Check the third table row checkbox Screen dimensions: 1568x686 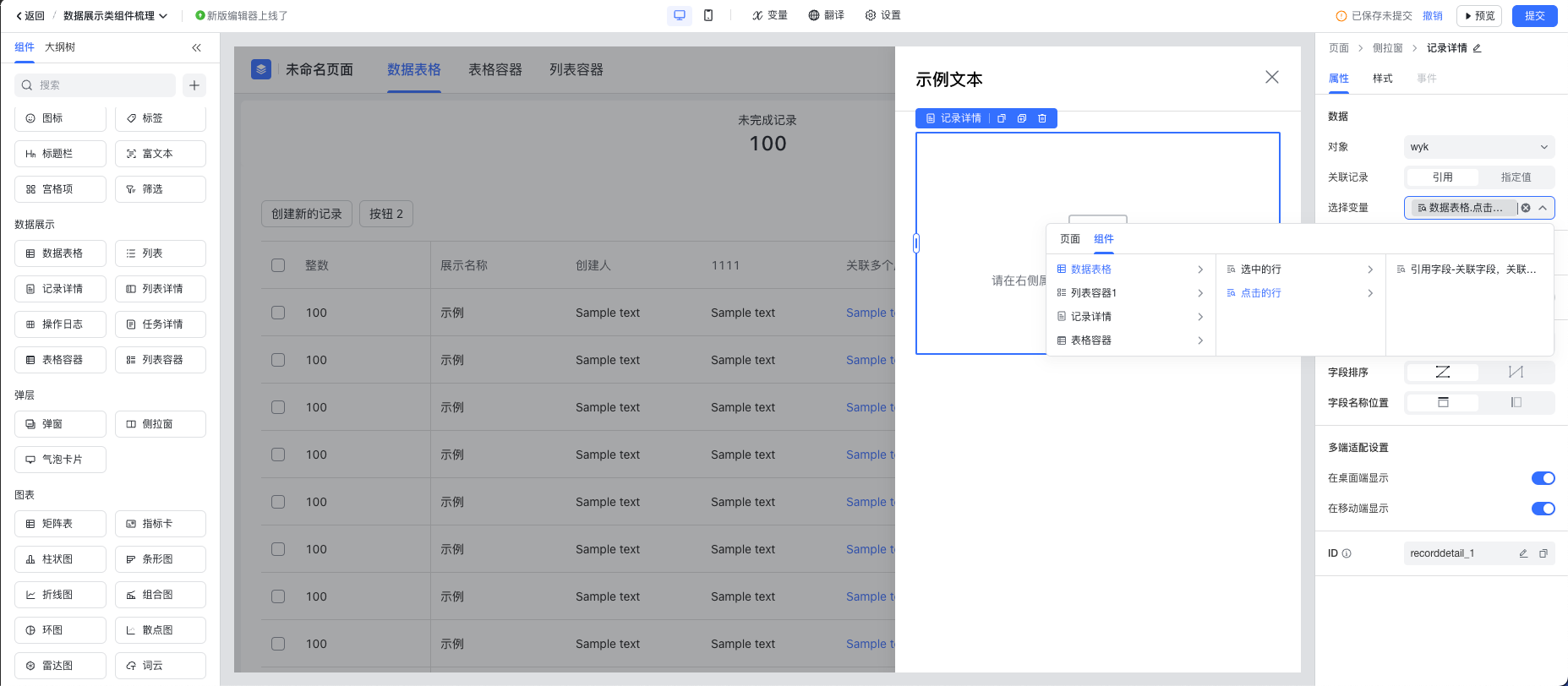tap(278, 407)
